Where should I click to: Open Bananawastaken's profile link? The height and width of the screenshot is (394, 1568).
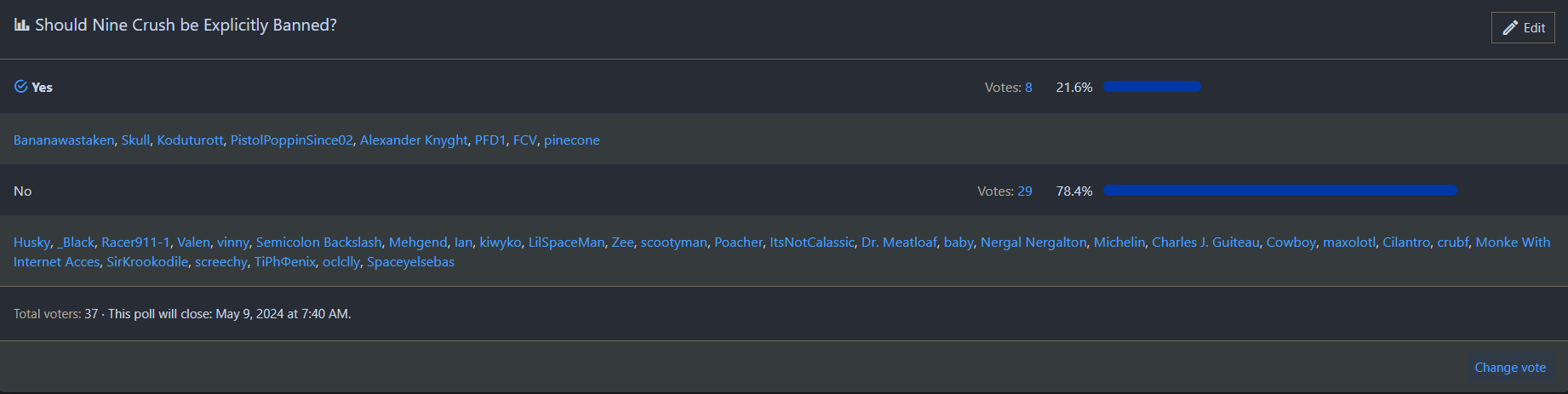coord(64,140)
